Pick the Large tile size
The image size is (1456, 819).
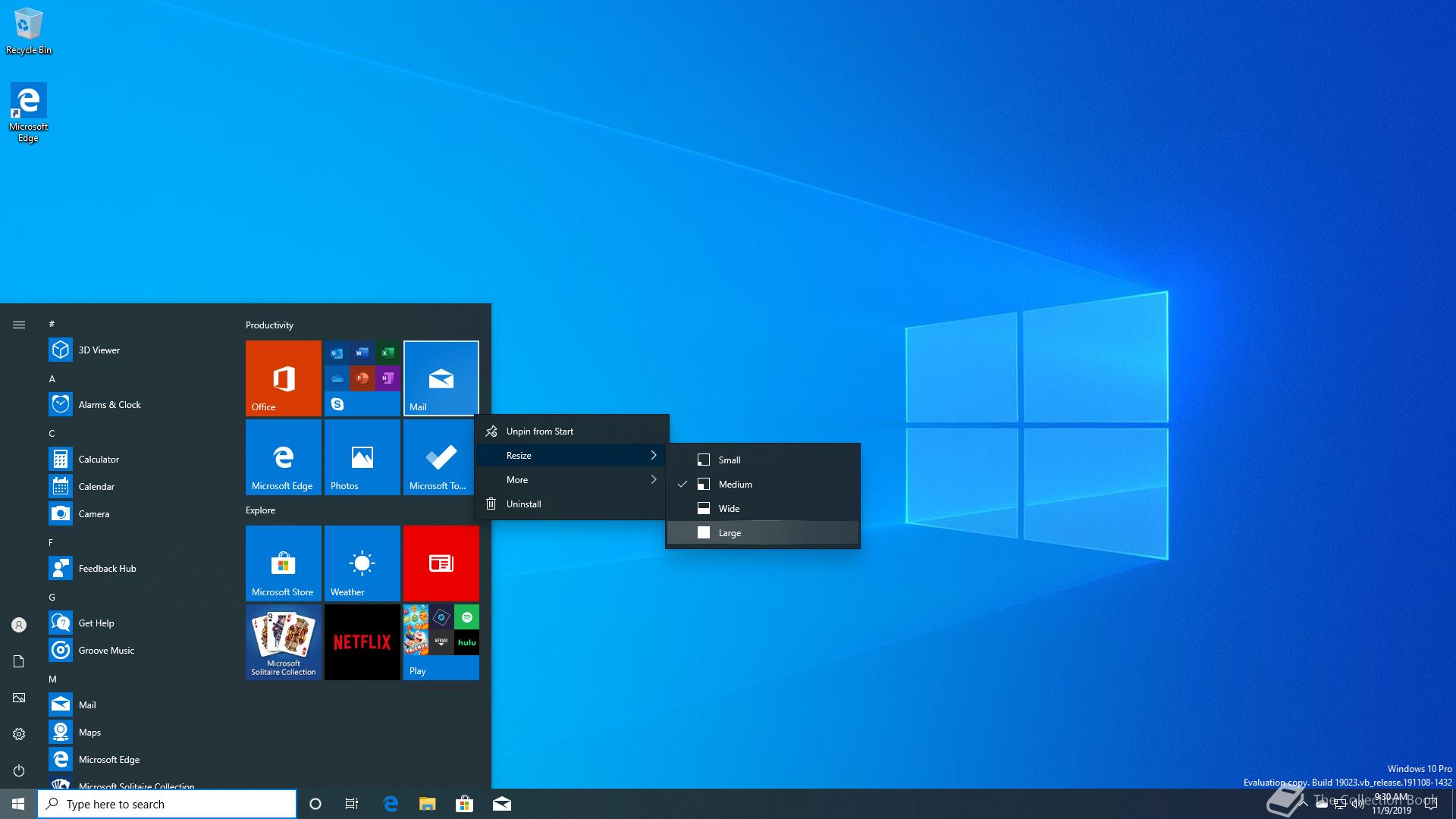click(x=730, y=532)
